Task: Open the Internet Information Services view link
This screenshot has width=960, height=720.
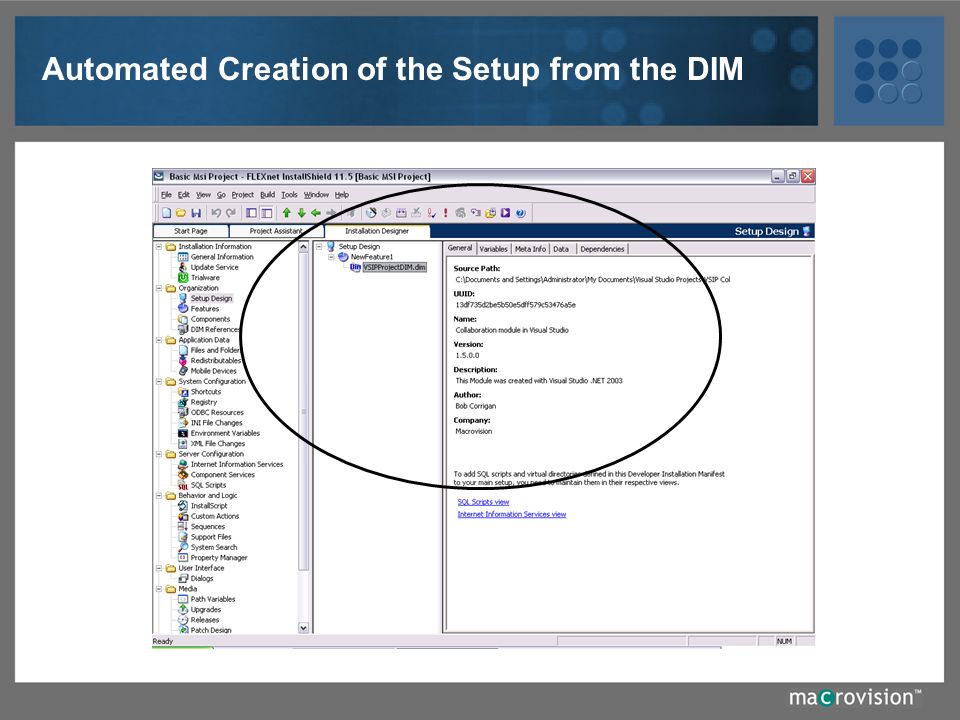Action: [x=512, y=514]
